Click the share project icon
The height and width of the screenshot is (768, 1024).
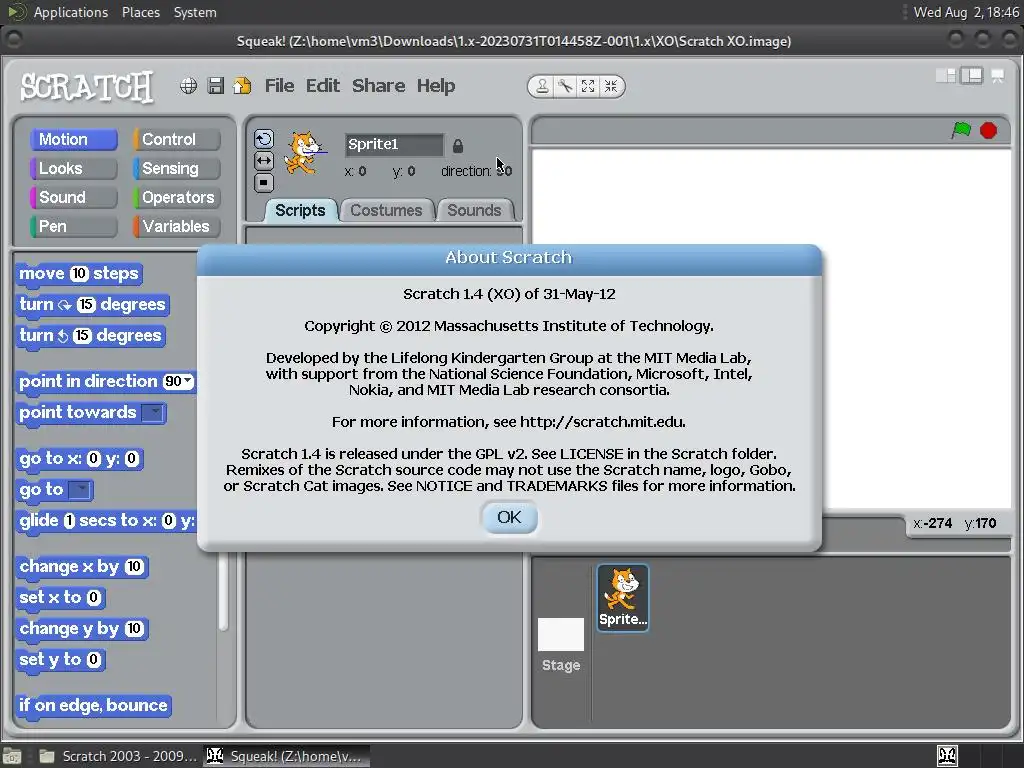click(242, 86)
